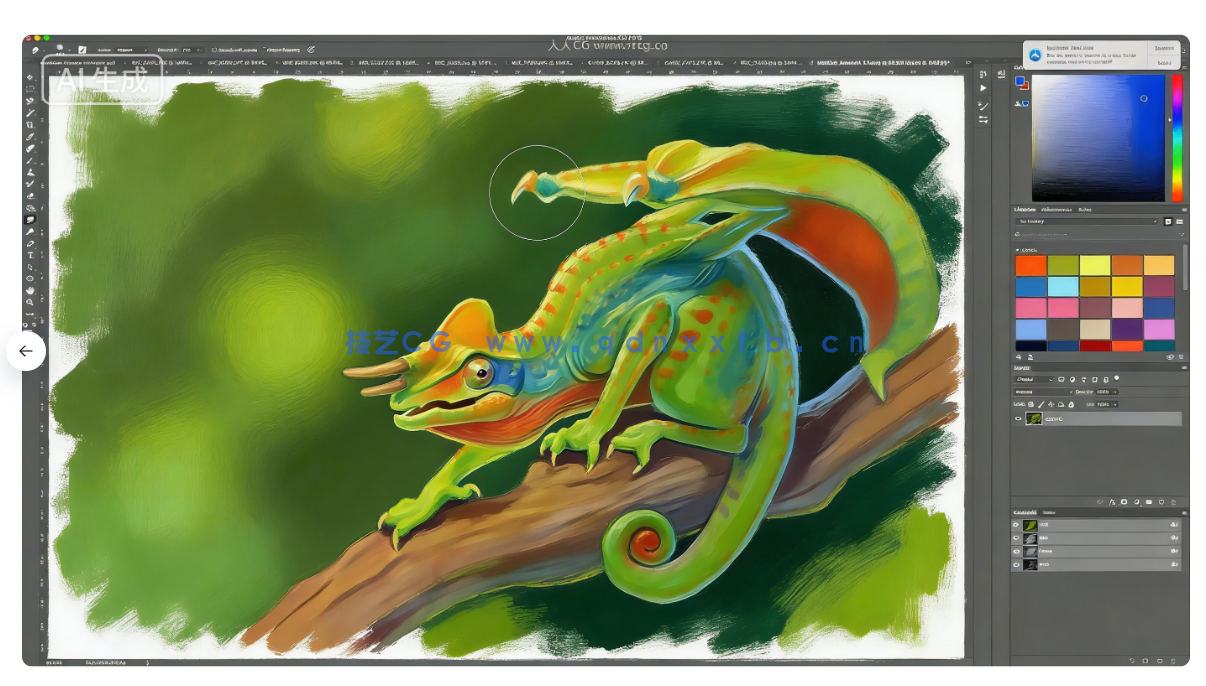Viewport: 1206px width, 686px height.
Task: Click the top button in the notification popup
Action: tap(1164, 48)
